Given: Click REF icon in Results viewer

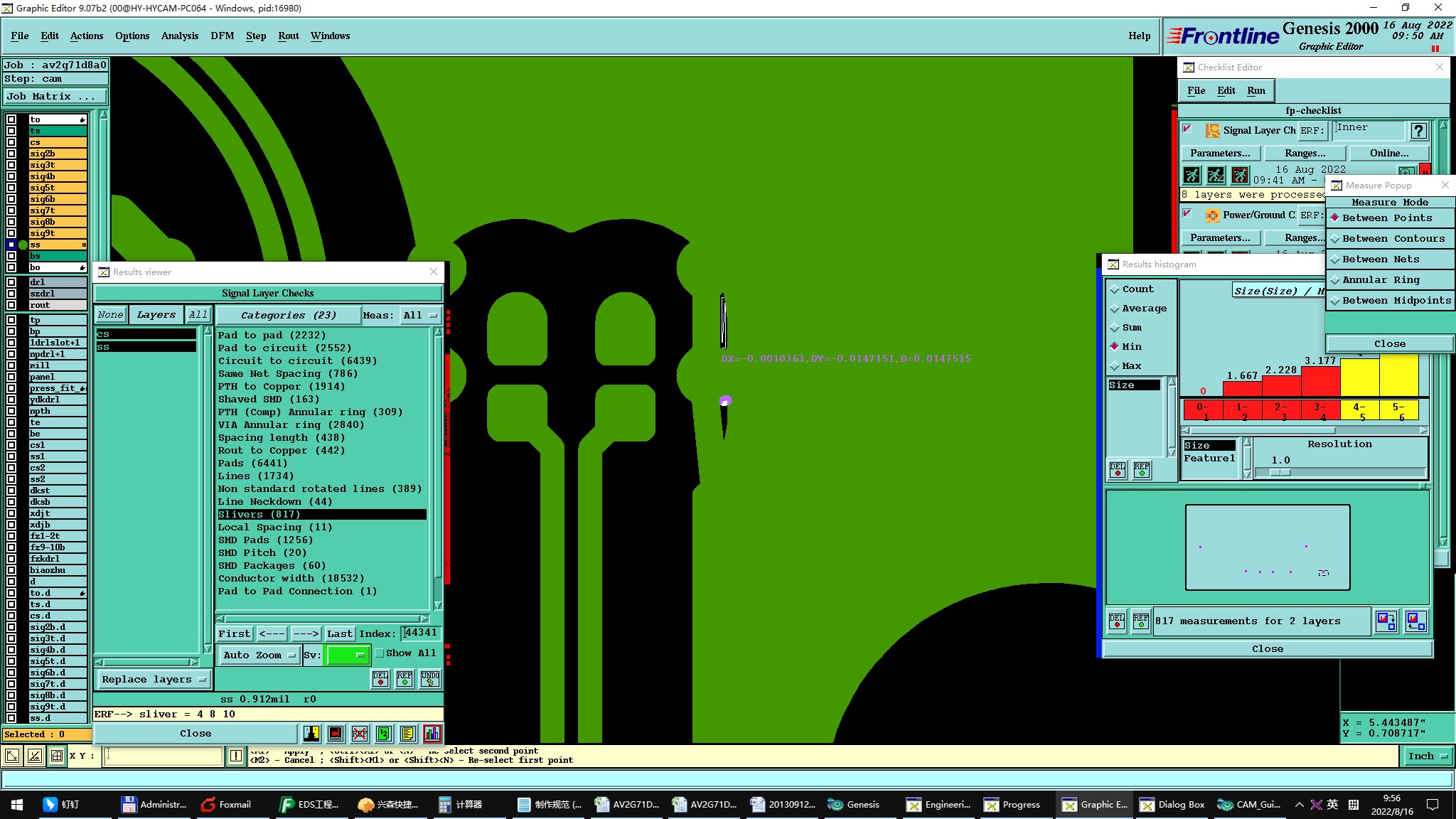Looking at the screenshot, I should [x=405, y=678].
